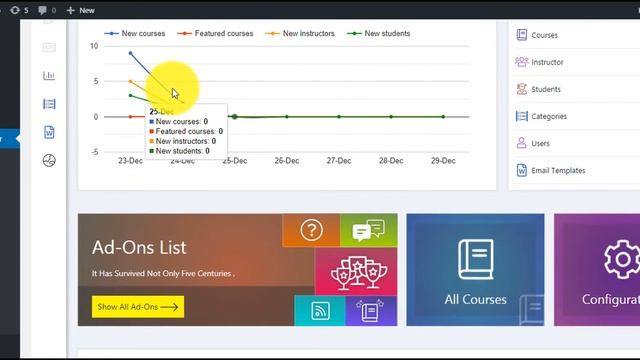Image resolution: width=640 pixels, height=360 pixels.
Task: Click the question mark help tile
Action: point(311,230)
